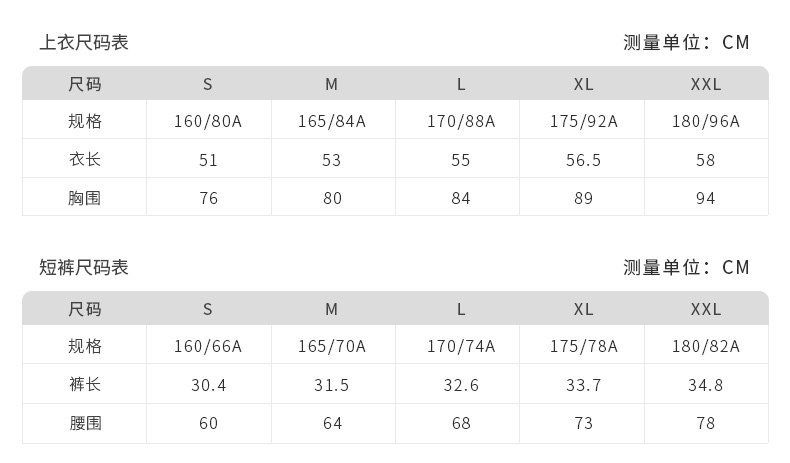The width and height of the screenshot is (790, 463).
Task: Click the 30.4 pants length cell
Action: (x=208, y=385)
